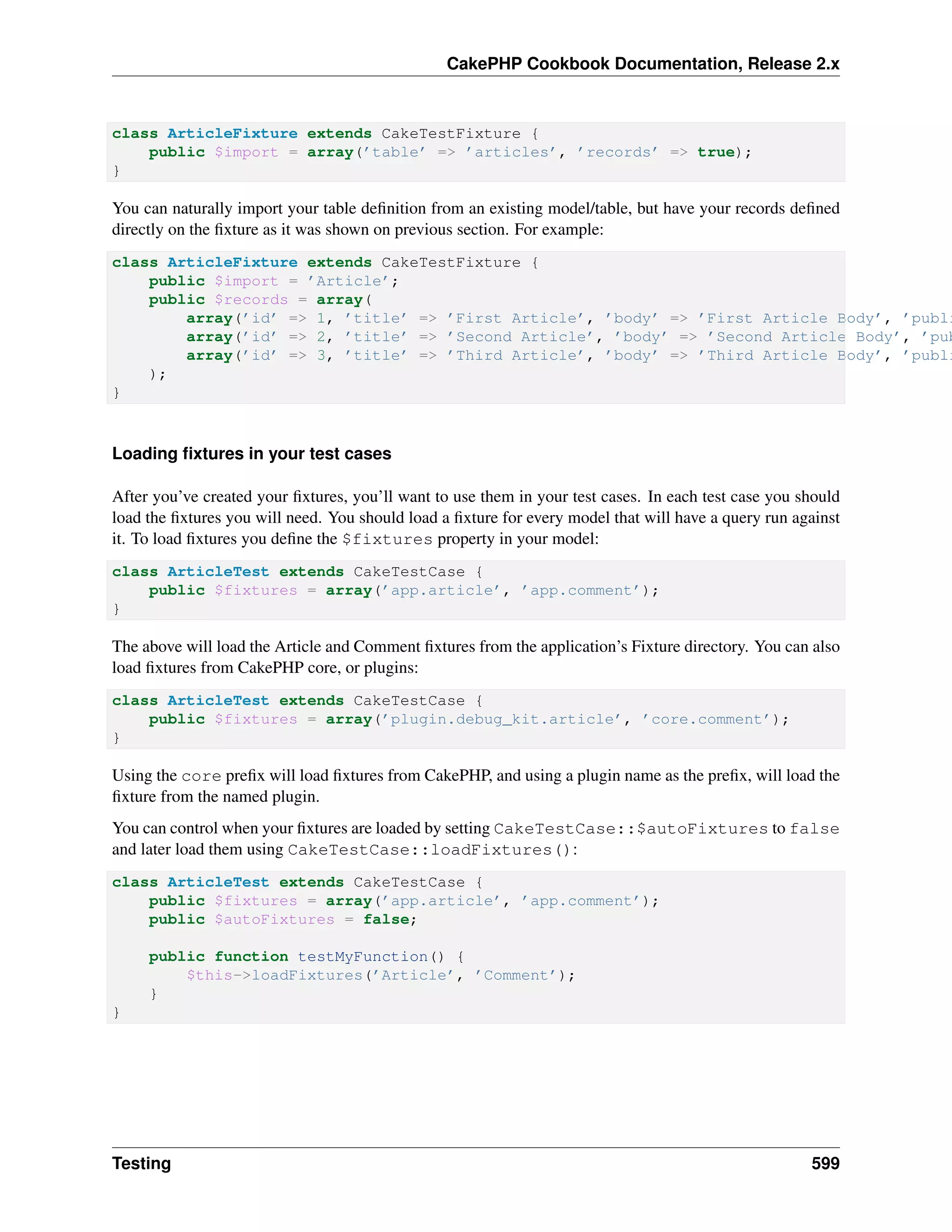The width and height of the screenshot is (952, 1232).
Task: Click 'Second Article' title string in code
Action: [521, 337]
